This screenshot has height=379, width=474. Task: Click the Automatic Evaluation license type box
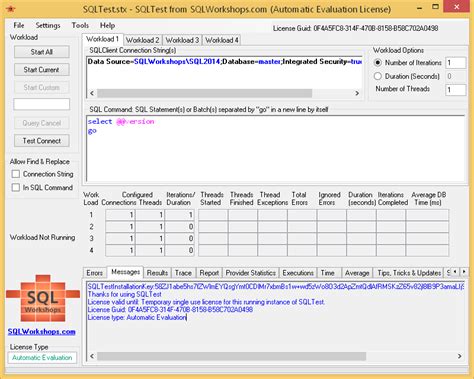point(42,358)
